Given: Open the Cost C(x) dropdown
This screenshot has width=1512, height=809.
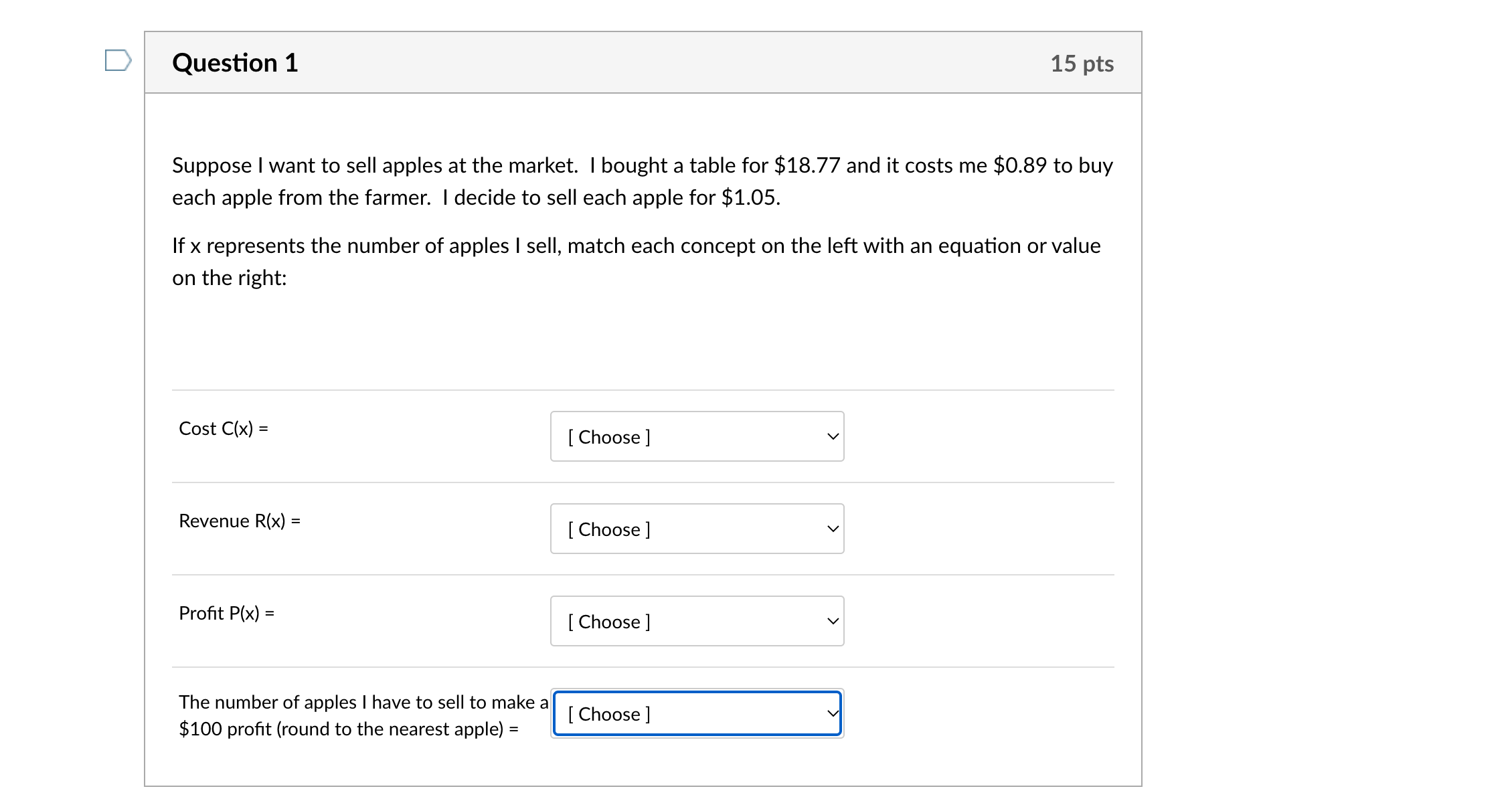Looking at the screenshot, I should pos(697,436).
